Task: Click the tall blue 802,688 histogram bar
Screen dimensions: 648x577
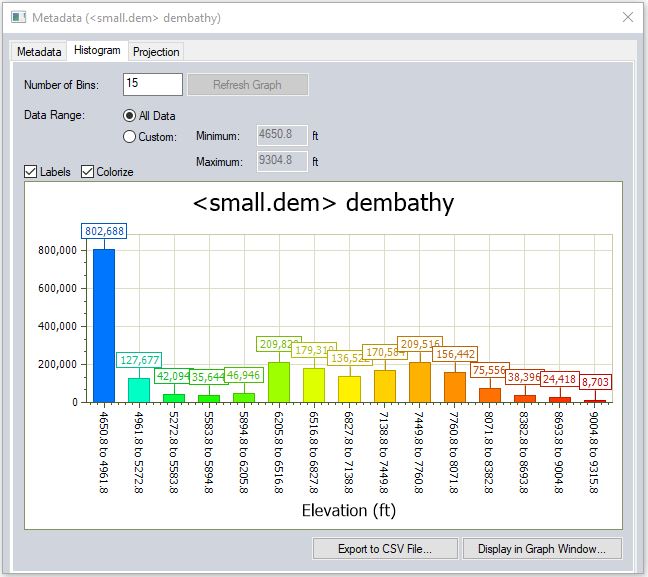Action: coord(104,325)
